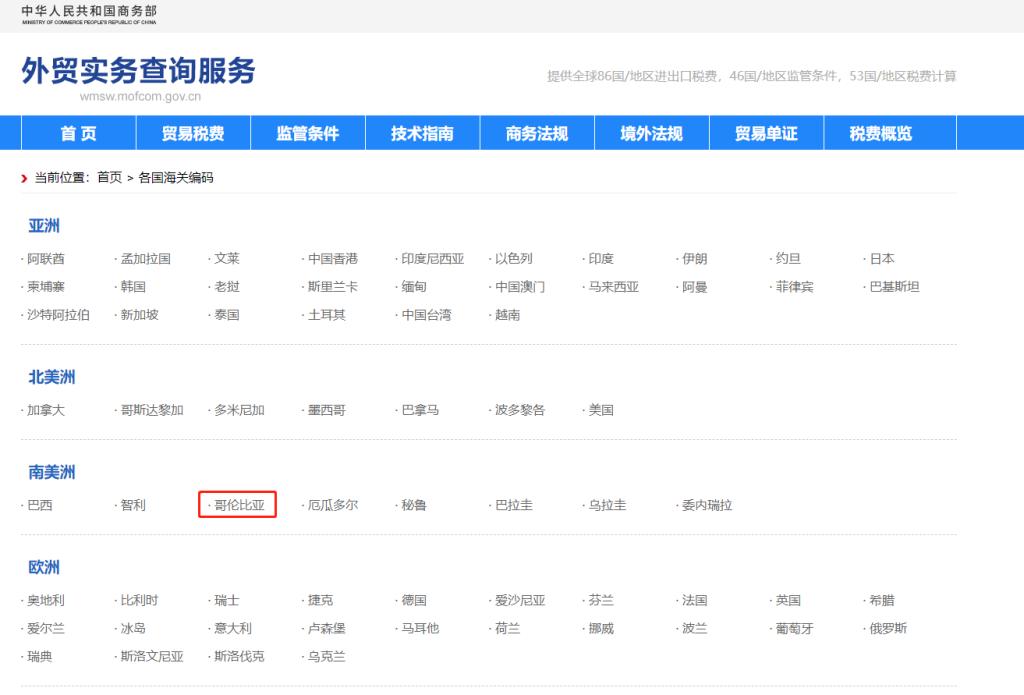
Task: Open 印度尼西亚 customs codes
Action: [x=433, y=259]
